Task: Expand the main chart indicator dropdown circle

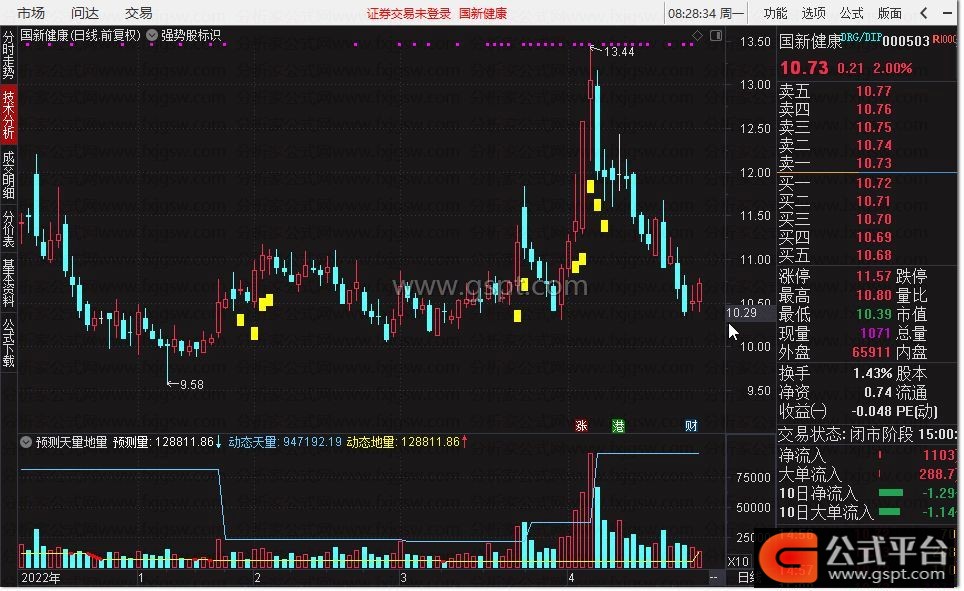Action: [152, 36]
